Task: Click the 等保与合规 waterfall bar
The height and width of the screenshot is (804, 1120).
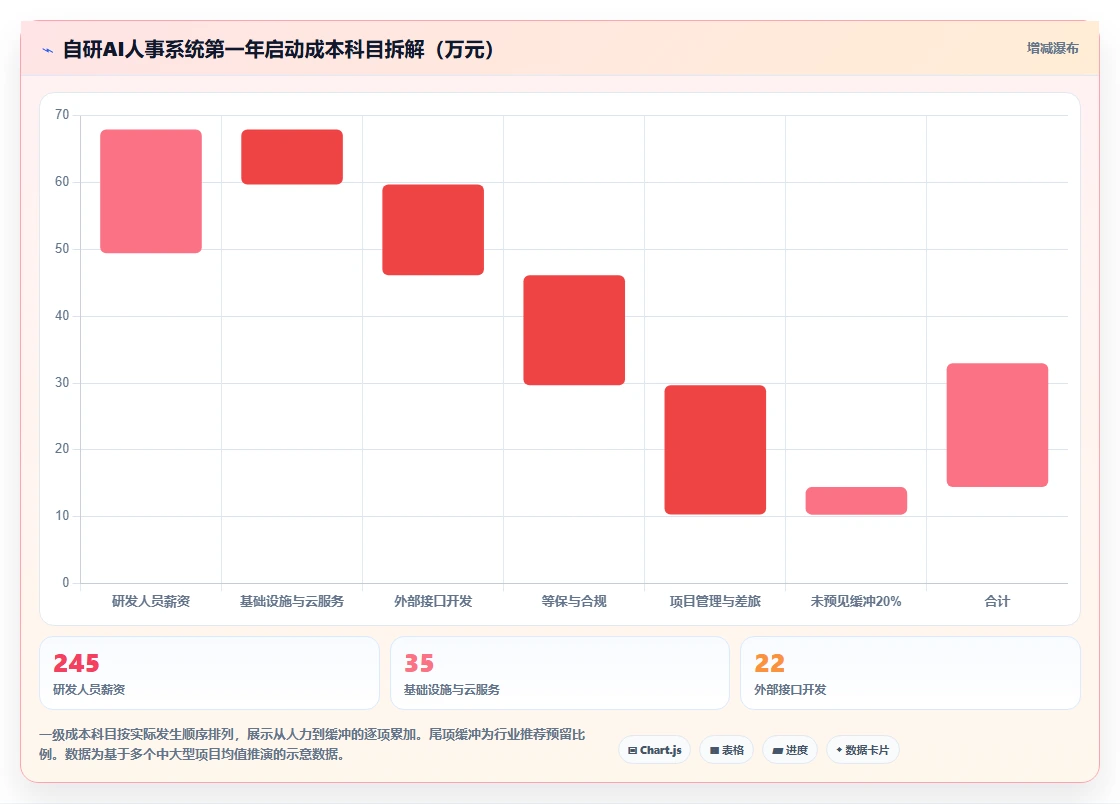Action: [x=574, y=330]
